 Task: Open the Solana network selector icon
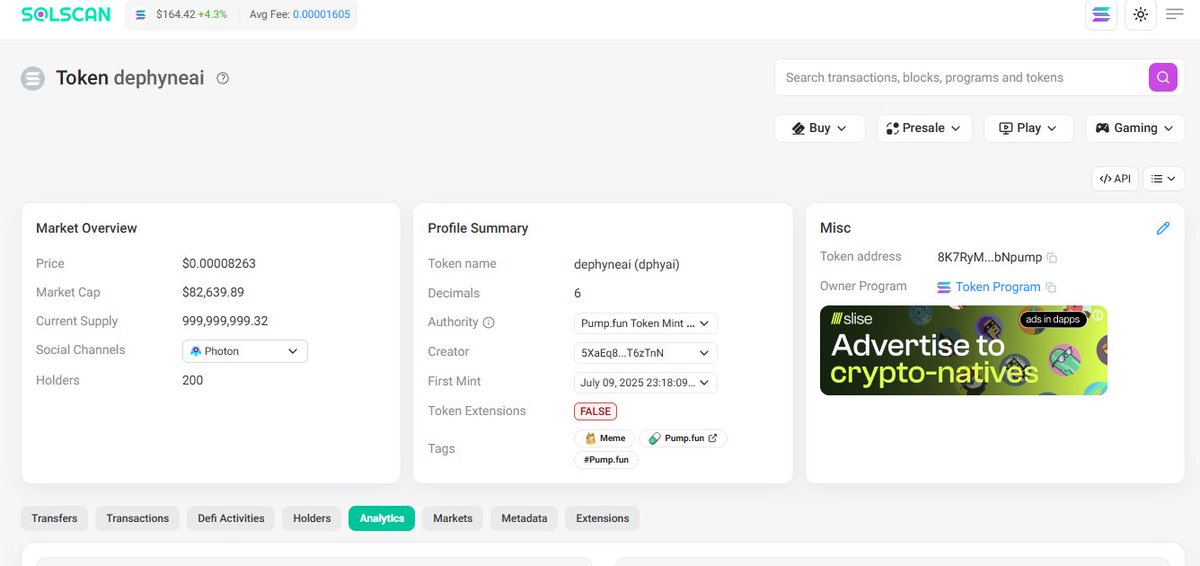coord(1101,15)
